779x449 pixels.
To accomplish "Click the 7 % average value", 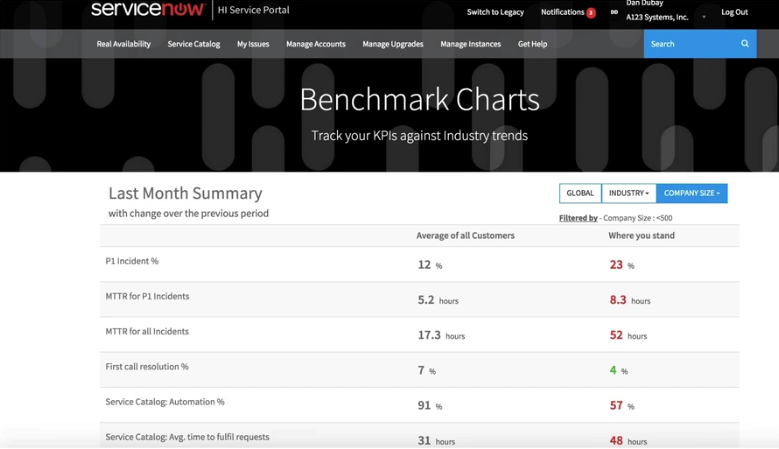I will pos(427,371).
